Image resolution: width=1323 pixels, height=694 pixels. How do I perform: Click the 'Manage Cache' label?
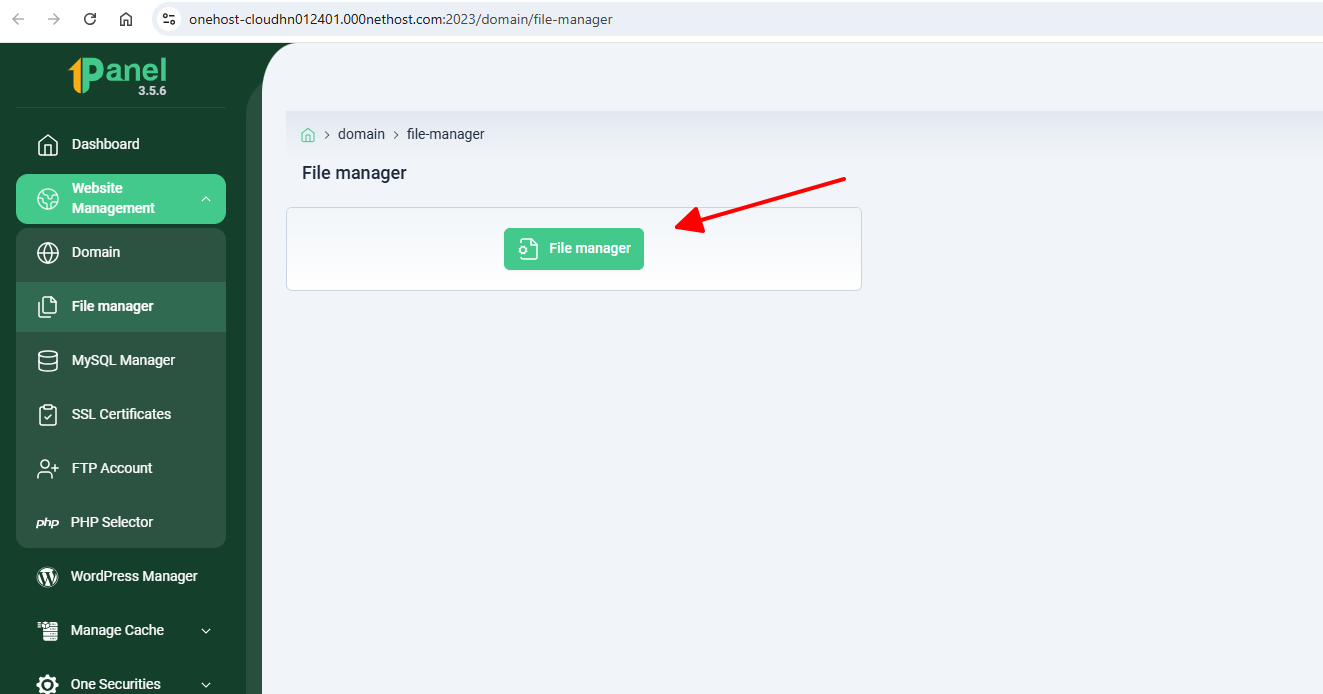pyautogui.click(x=117, y=630)
